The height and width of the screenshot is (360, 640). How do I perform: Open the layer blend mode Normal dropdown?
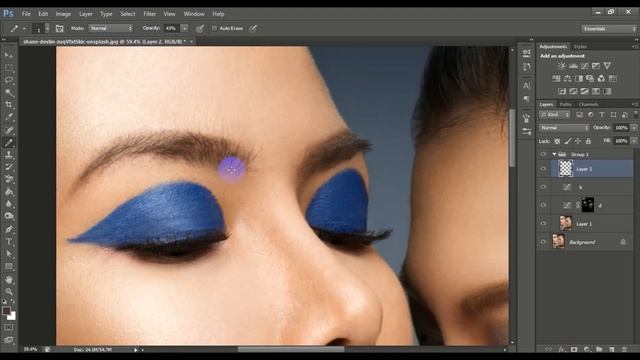(564, 128)
